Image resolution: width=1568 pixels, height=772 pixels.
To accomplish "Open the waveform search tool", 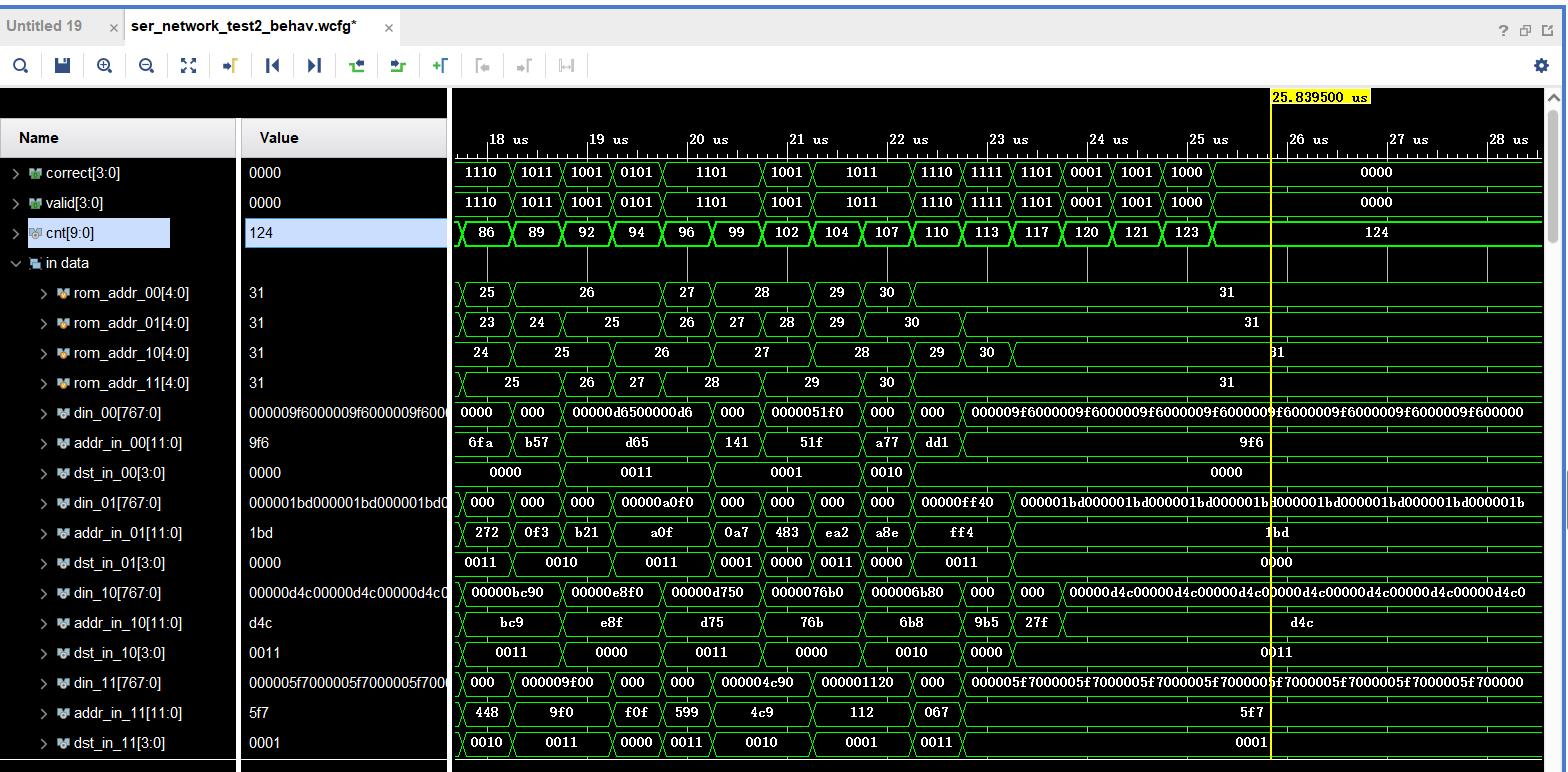I will pyautogui.click(x=20, y=66).
